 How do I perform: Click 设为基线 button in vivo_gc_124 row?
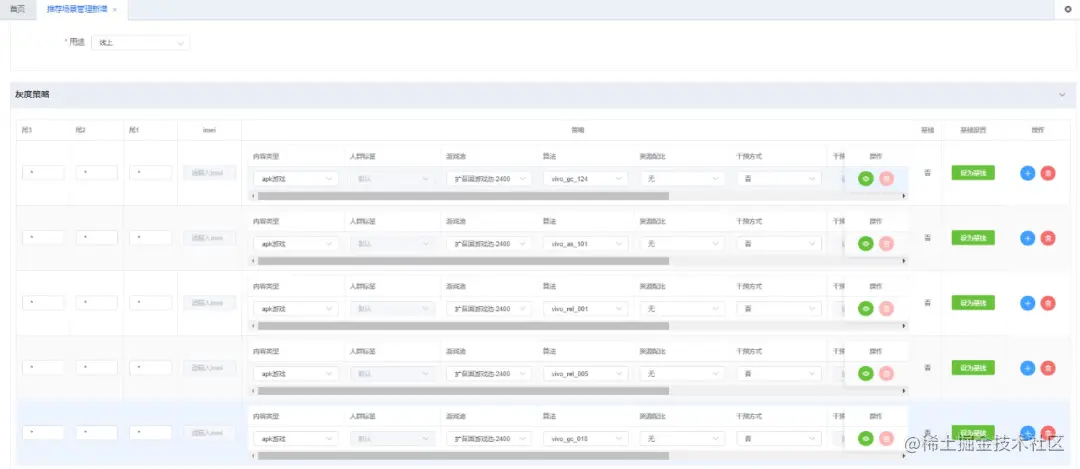pyautogui.click(x=973, y=173)
